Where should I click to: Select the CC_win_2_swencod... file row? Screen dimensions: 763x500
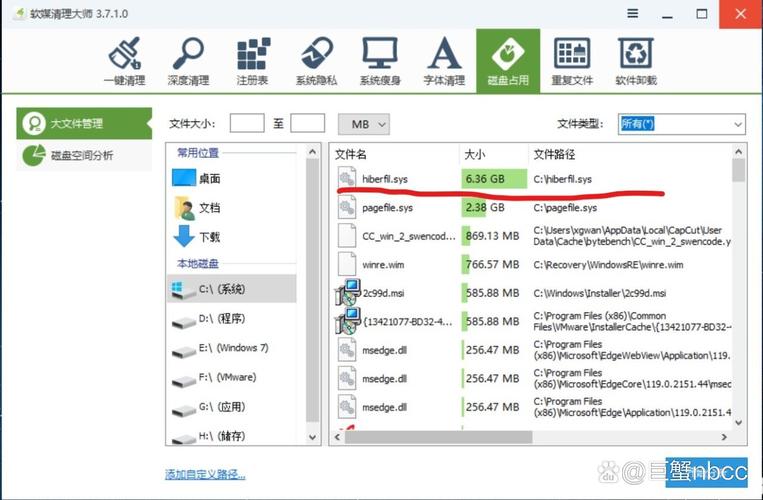(x=531, y=236)
